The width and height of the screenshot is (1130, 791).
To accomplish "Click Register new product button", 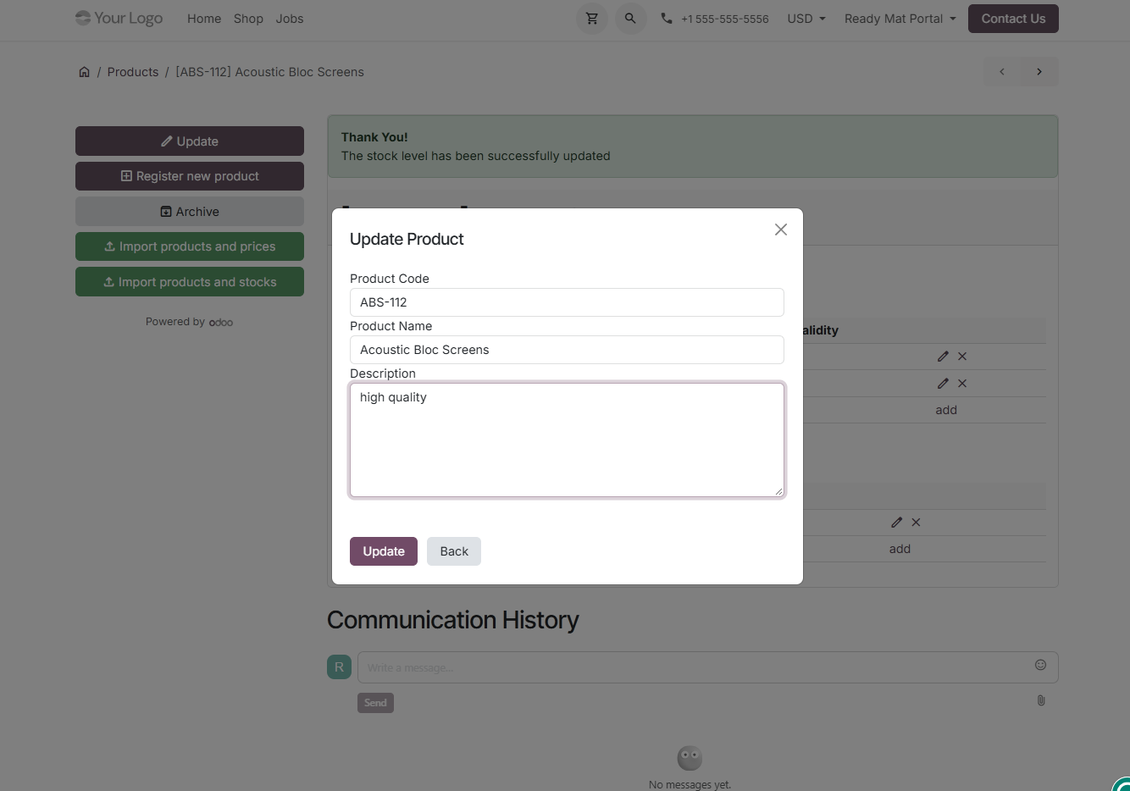I will click(190, 176).
